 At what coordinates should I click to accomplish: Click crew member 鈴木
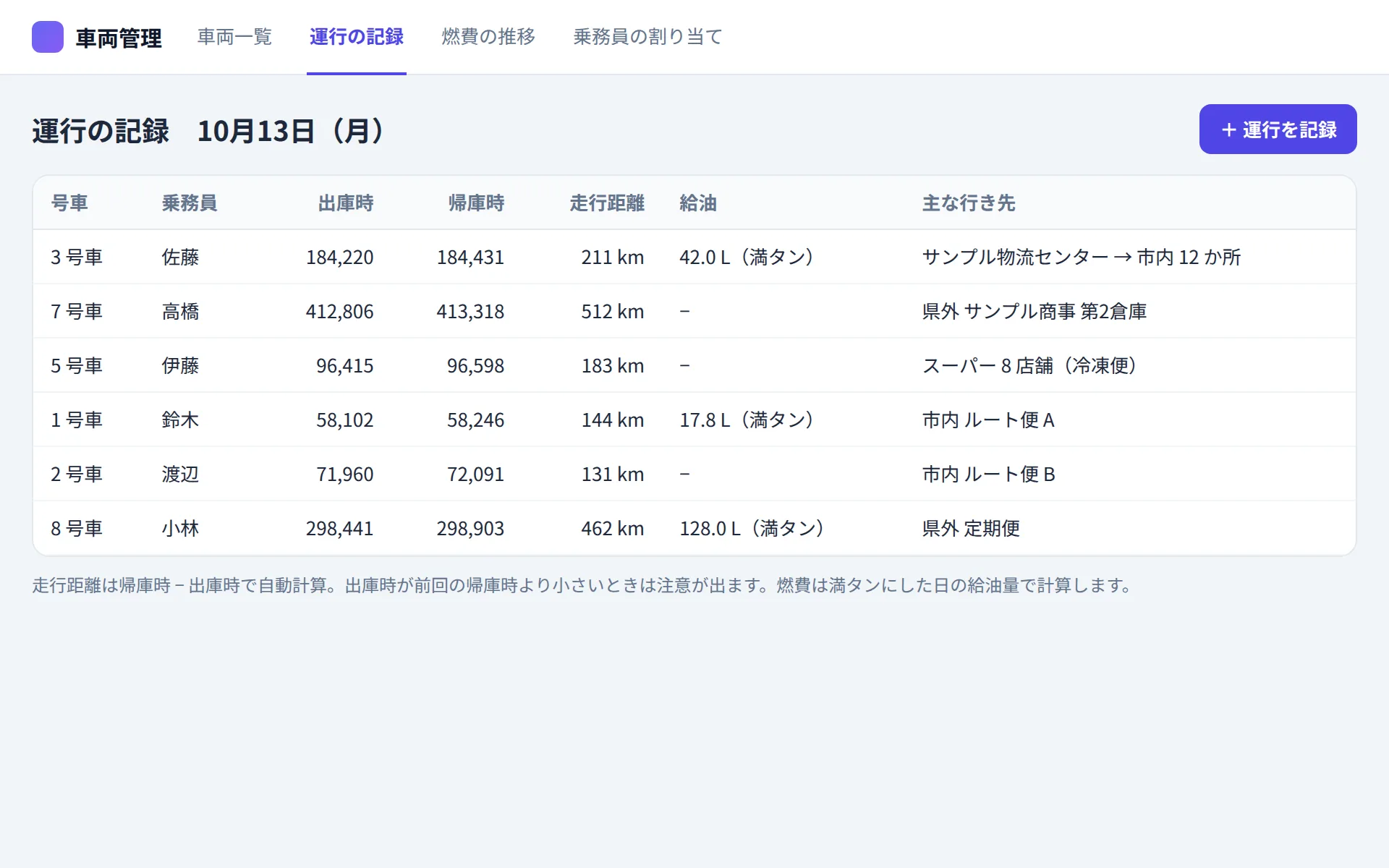180,420
